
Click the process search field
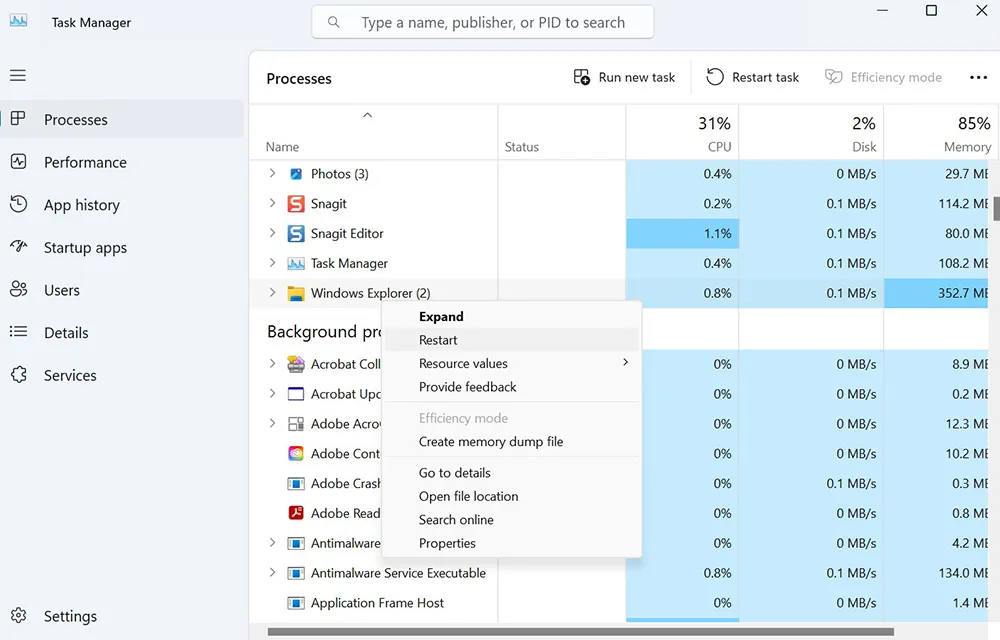(482, 21)
